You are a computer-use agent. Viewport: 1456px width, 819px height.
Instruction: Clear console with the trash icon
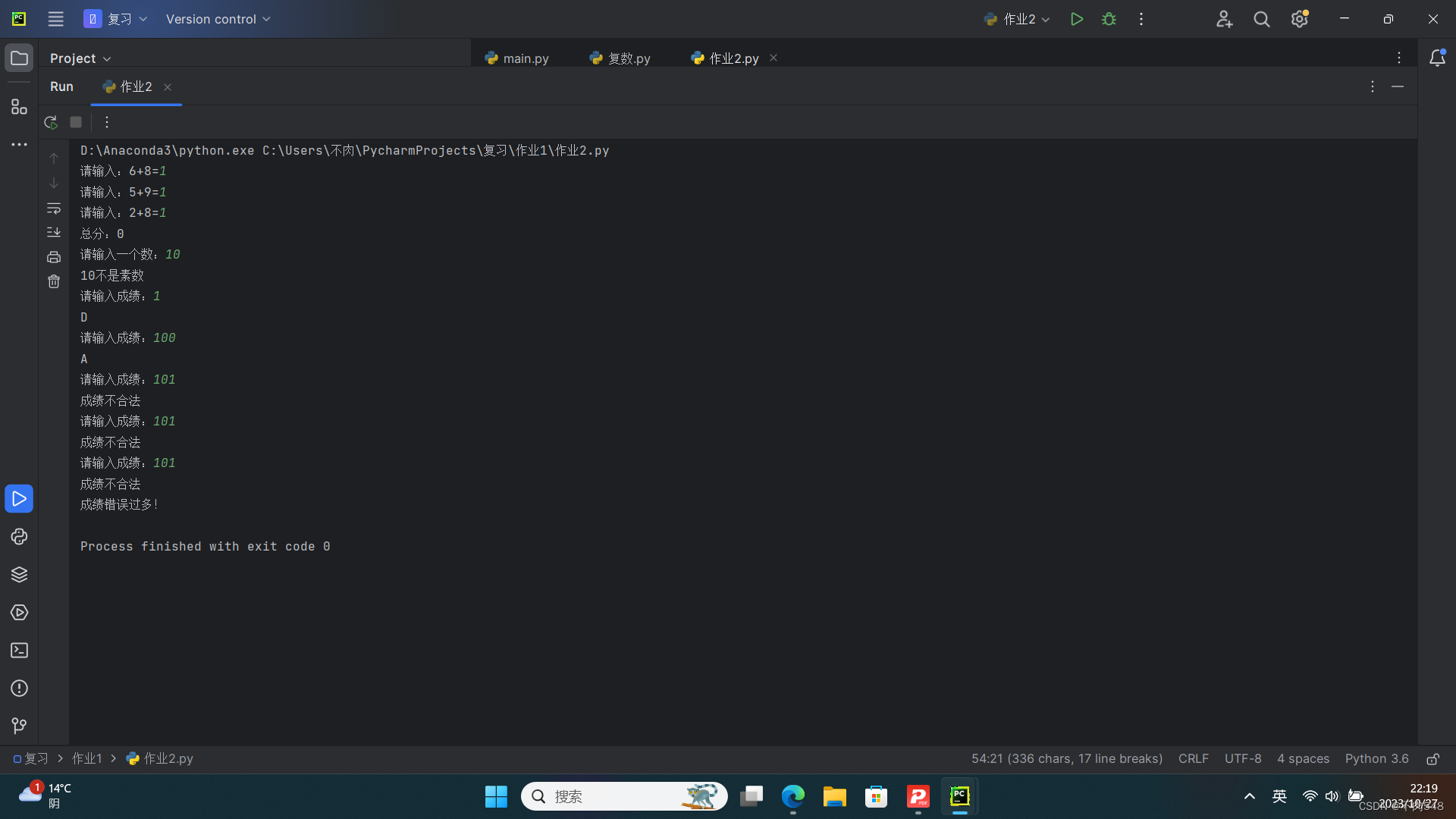point(54,281)
